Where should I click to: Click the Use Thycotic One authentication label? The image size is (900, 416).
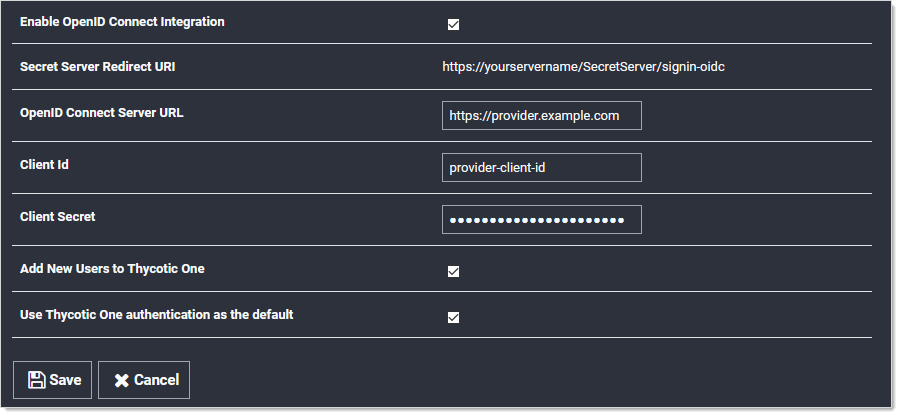156,315
